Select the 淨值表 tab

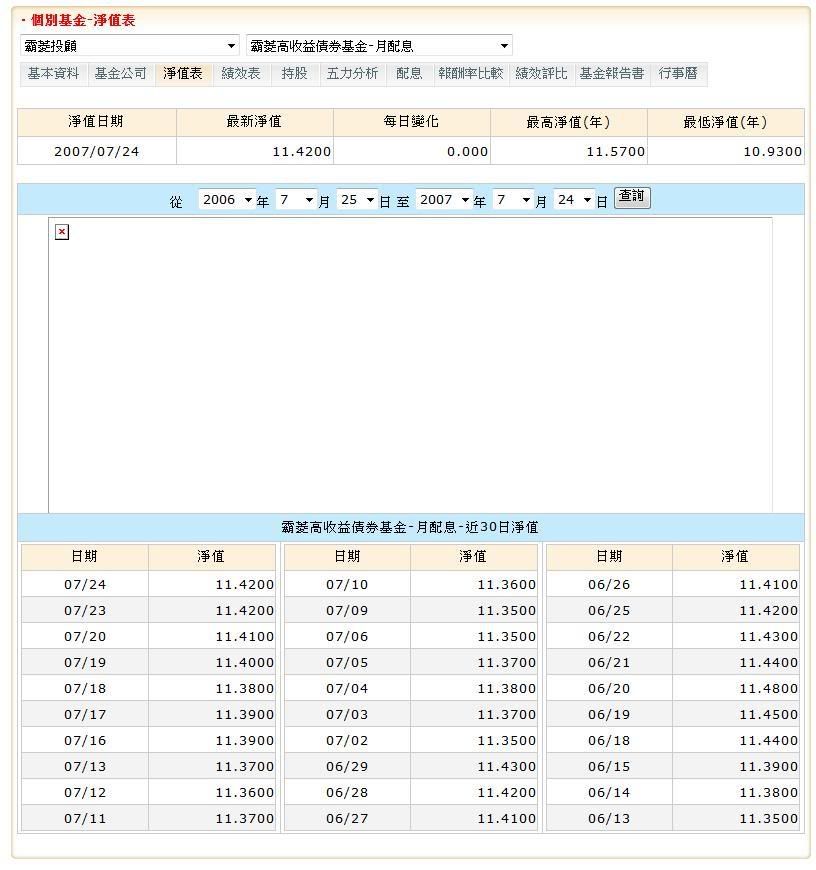183,74
